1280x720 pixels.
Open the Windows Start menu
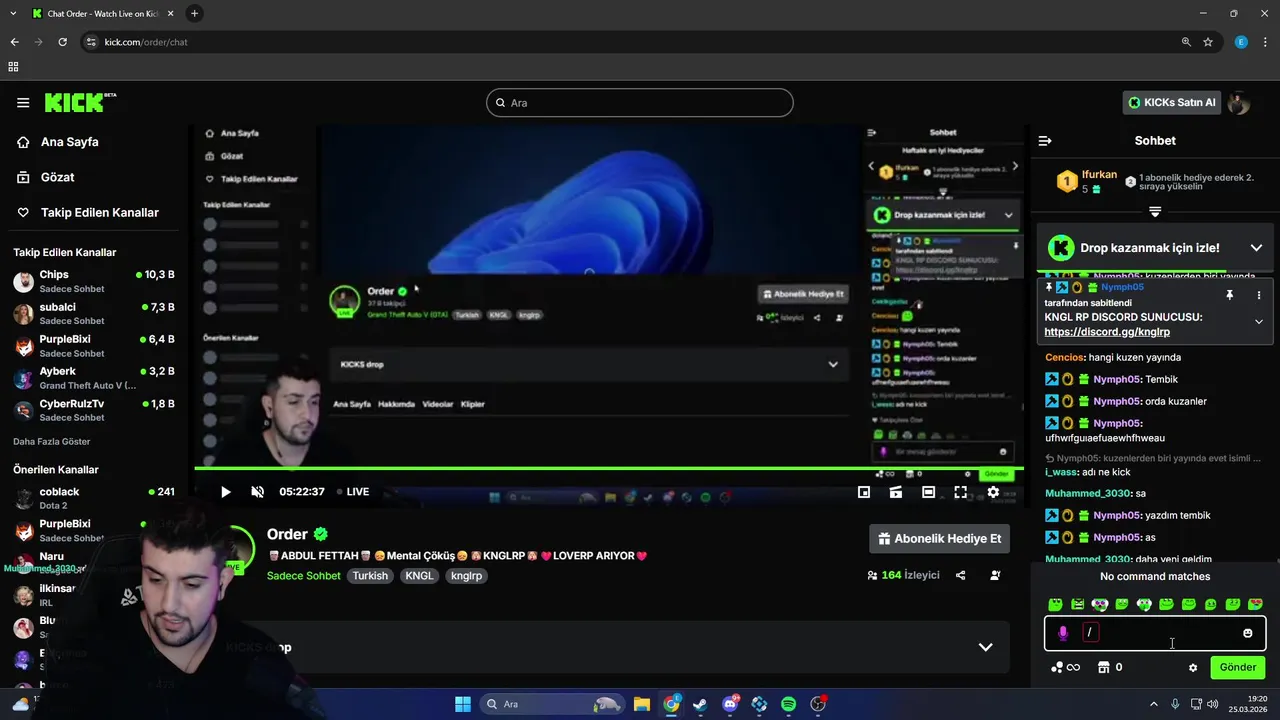coord(463,704)
